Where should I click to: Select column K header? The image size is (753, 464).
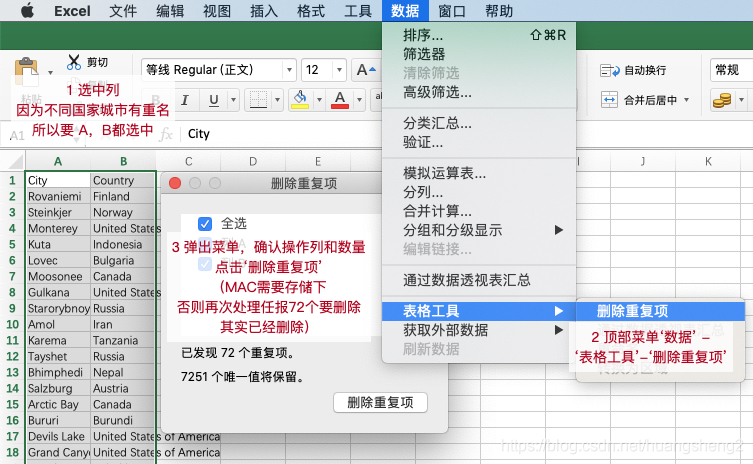(708, 162)
